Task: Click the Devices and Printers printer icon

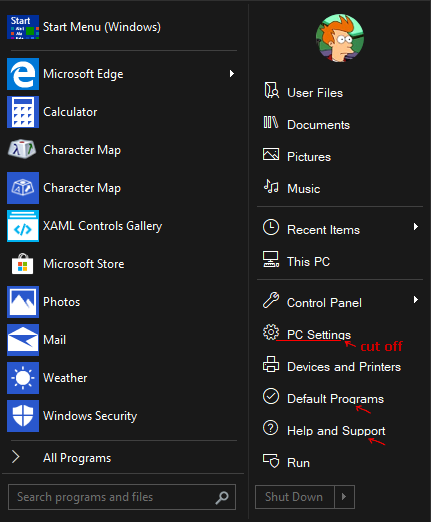Action: 271,364
